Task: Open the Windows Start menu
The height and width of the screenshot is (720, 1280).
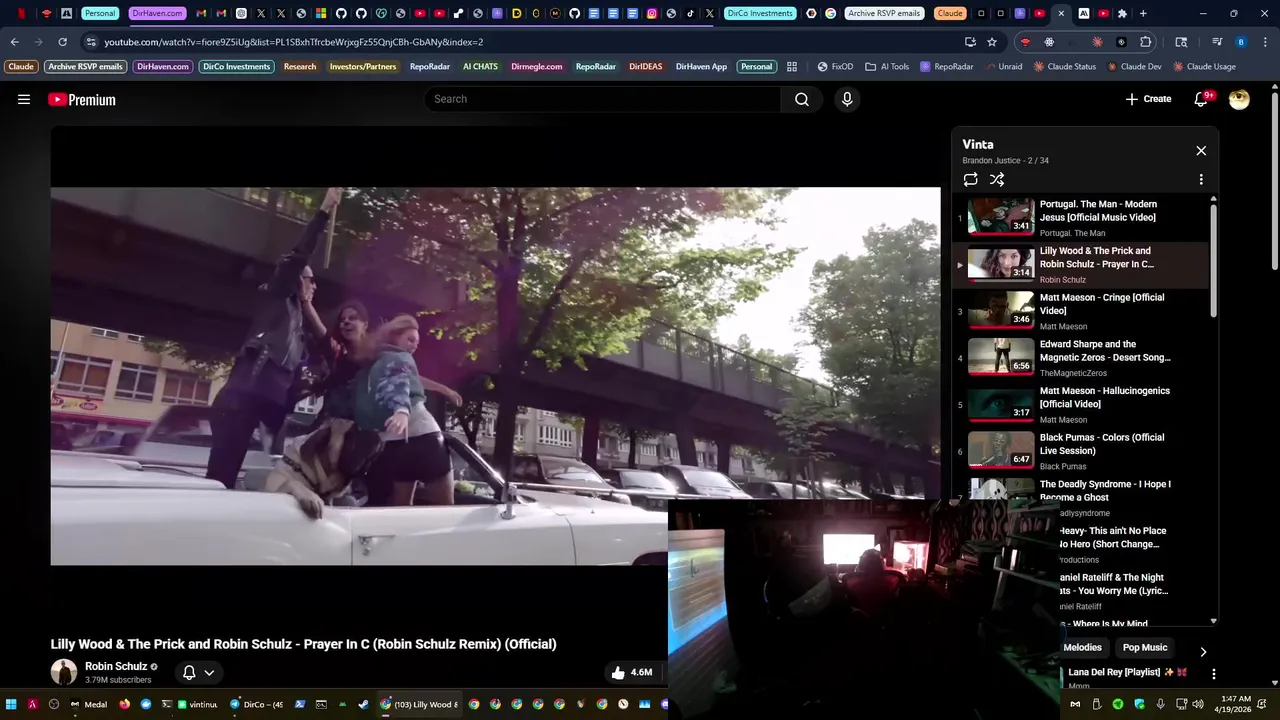Action: [x=11, y=704]
